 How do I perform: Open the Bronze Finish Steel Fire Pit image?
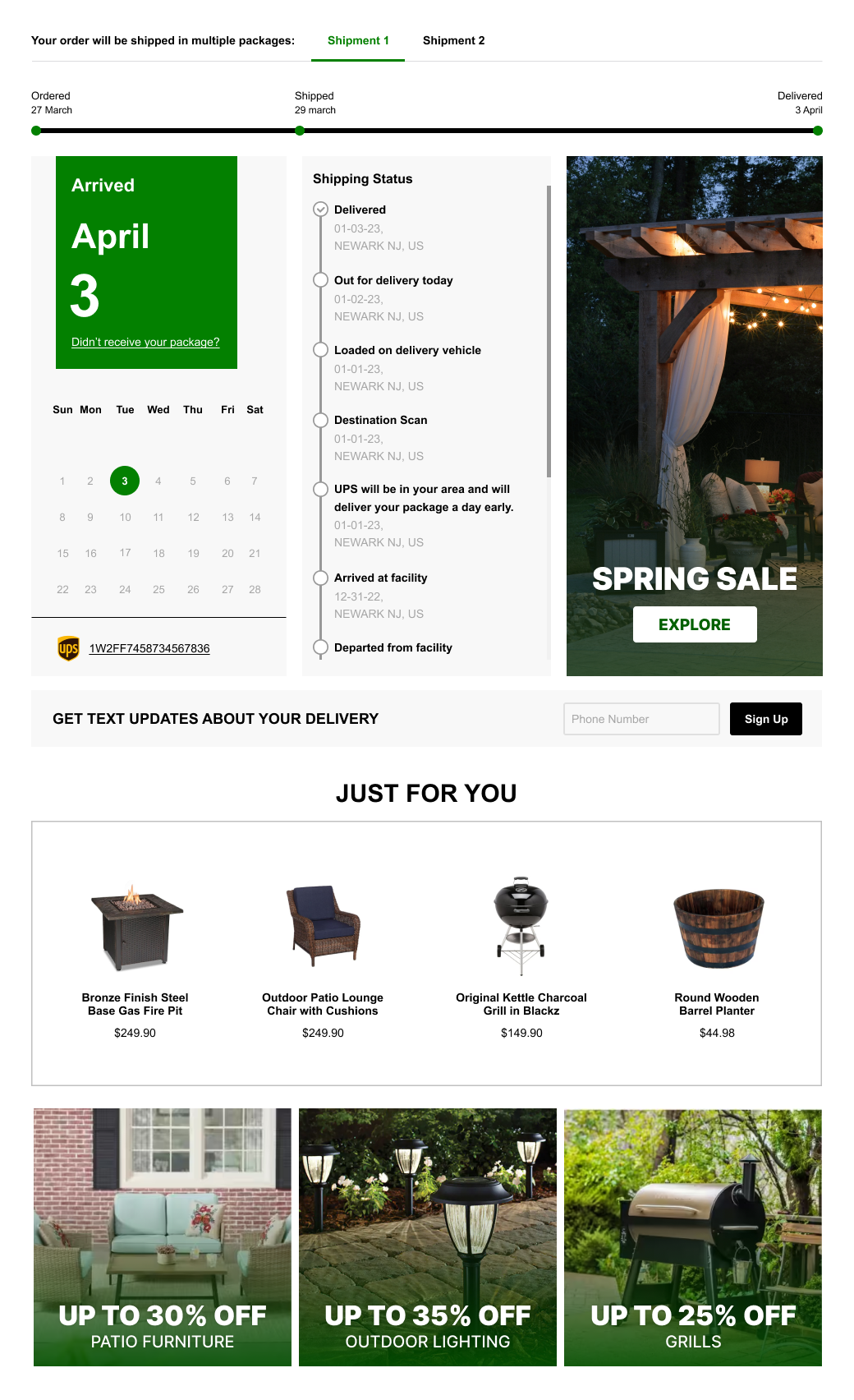point(135,927)
